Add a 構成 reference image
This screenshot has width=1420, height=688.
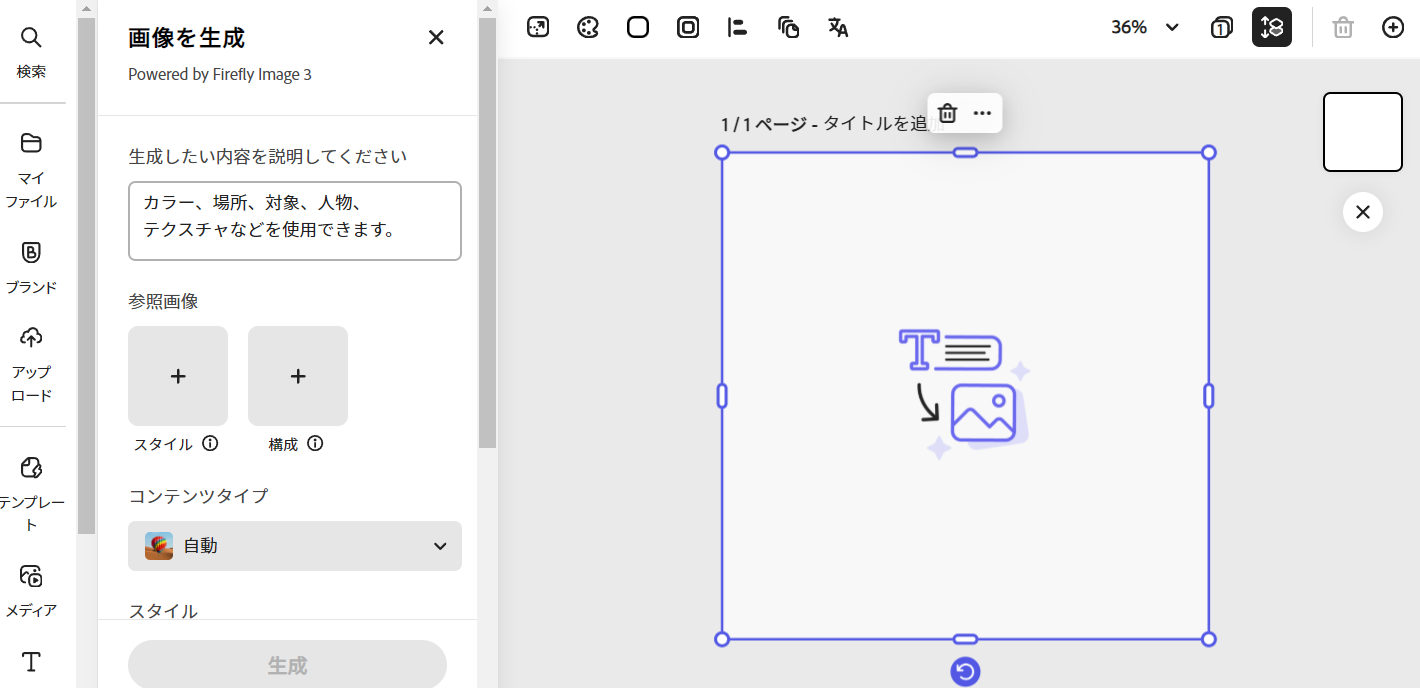point(298,376)
